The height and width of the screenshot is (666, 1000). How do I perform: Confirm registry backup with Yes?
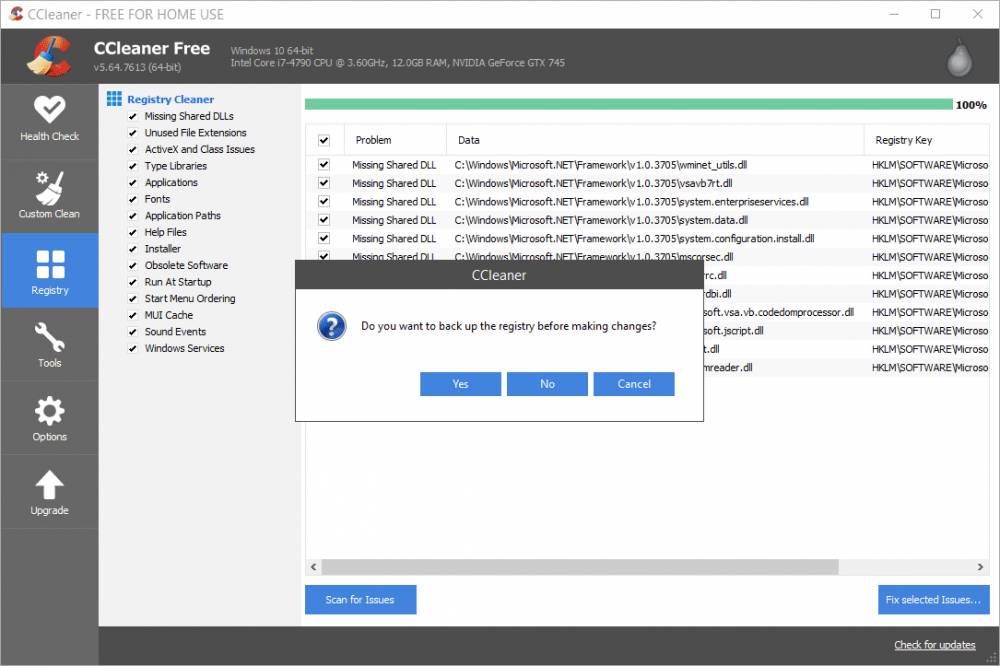pyautogui.click(x=460, y=384)
